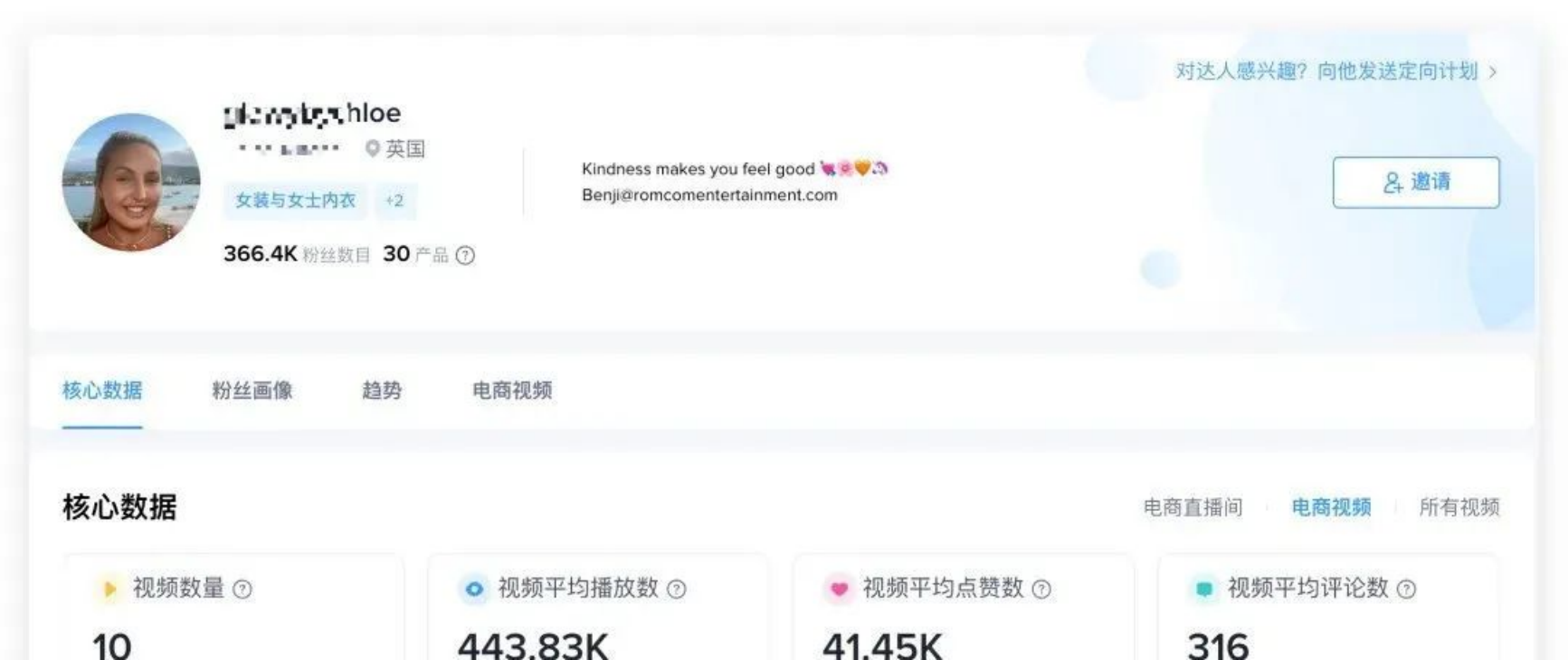Click the pink heart icon for average likes
The image size is (1568, 660).
[839, 589]
